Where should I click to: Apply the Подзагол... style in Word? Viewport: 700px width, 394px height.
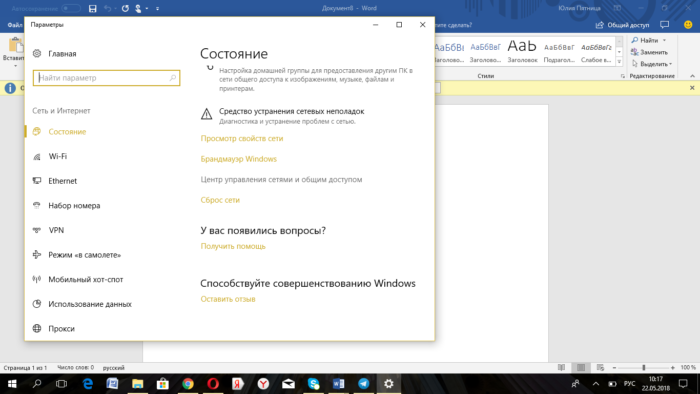(x=559, y=50)
